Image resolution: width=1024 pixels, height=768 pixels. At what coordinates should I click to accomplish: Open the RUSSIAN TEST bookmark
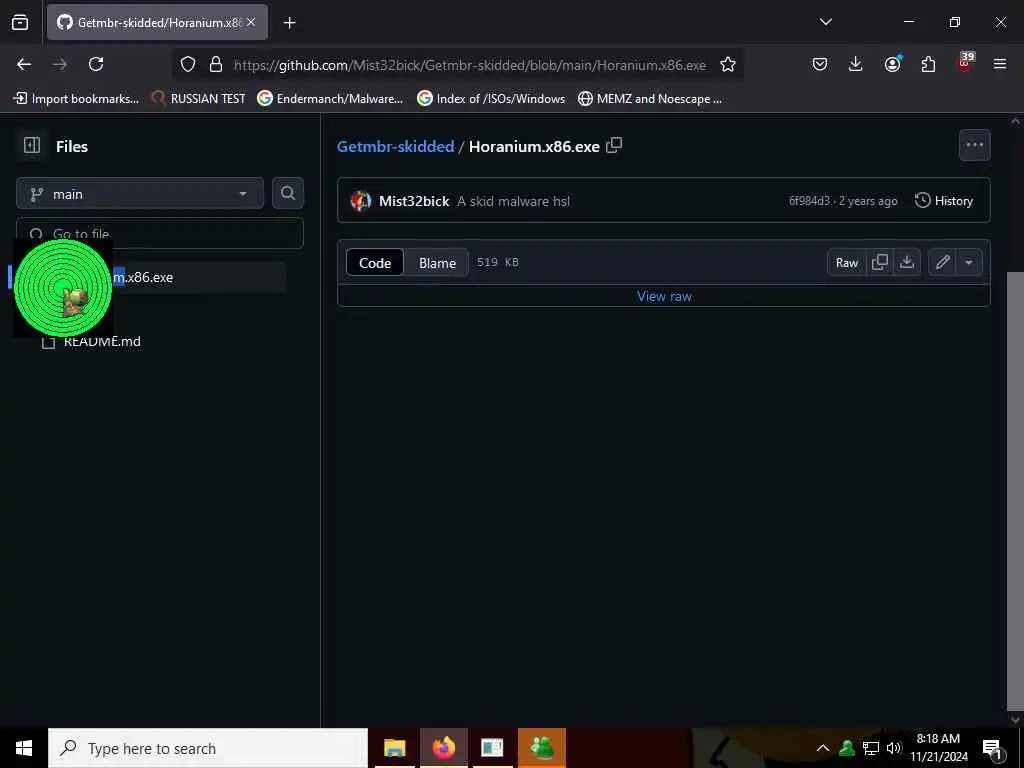coord(199,99)
